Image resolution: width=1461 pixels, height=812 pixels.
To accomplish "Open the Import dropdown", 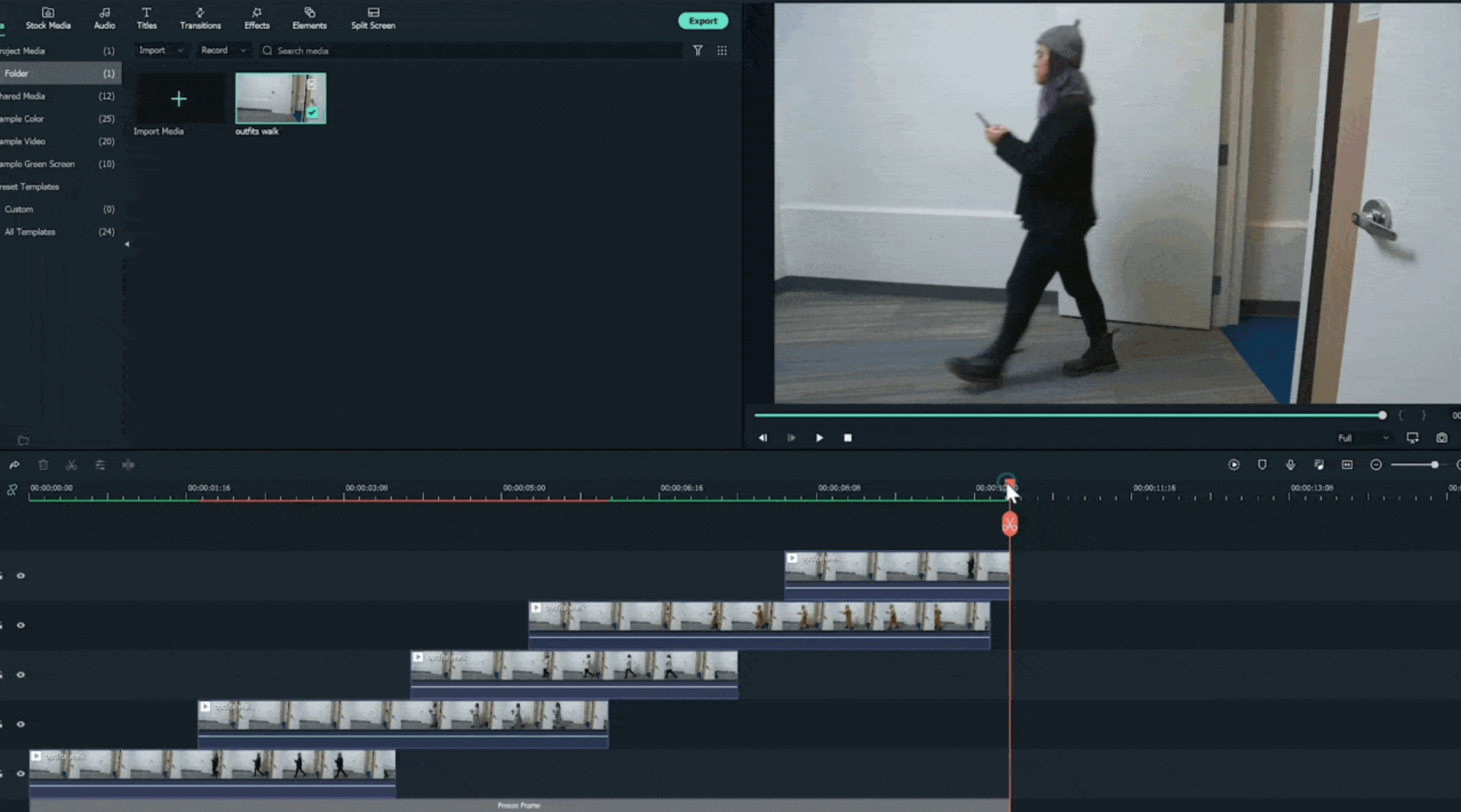I will tap(160, 51).
